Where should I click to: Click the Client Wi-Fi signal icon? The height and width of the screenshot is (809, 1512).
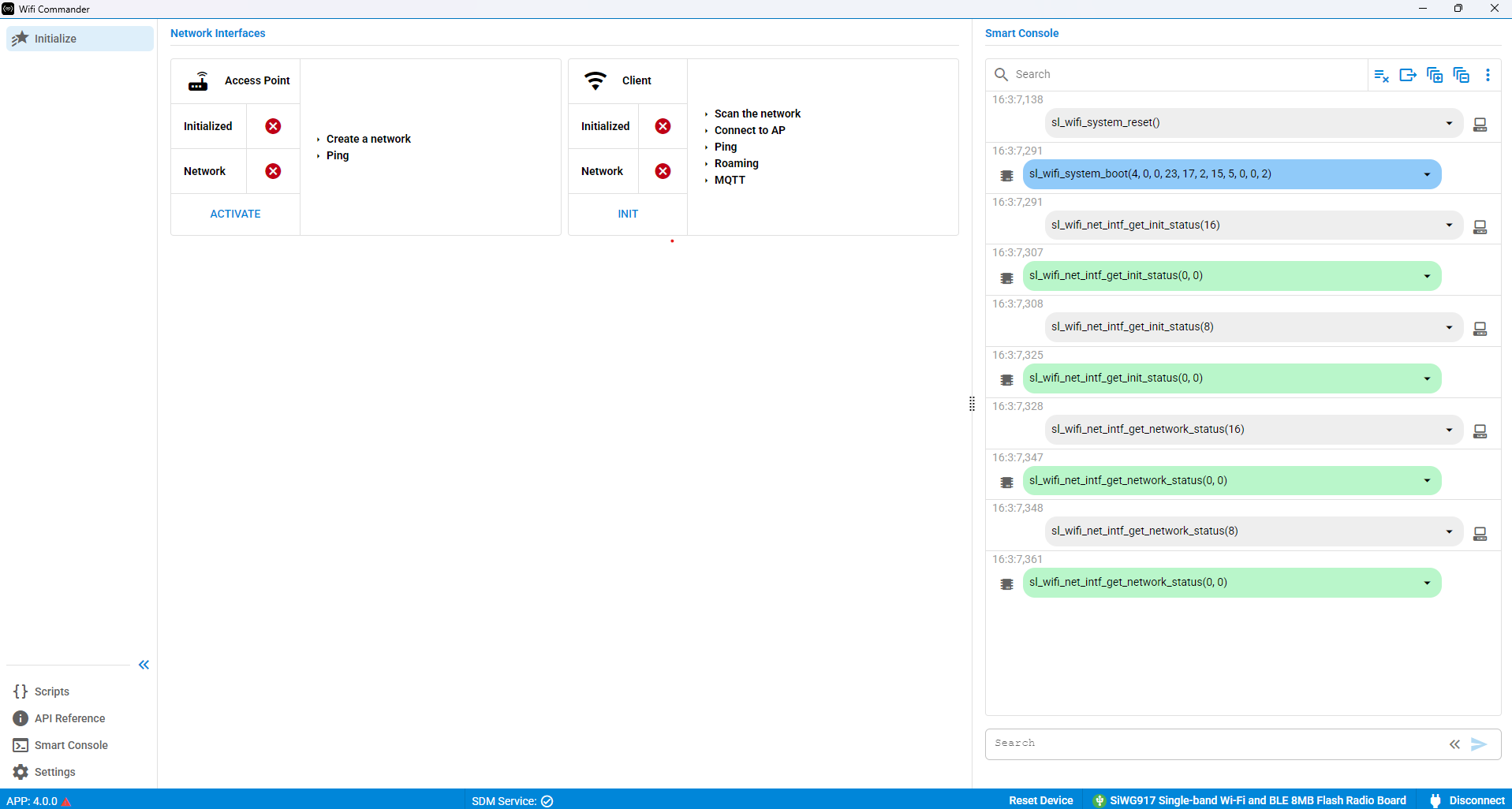point(595,80)
